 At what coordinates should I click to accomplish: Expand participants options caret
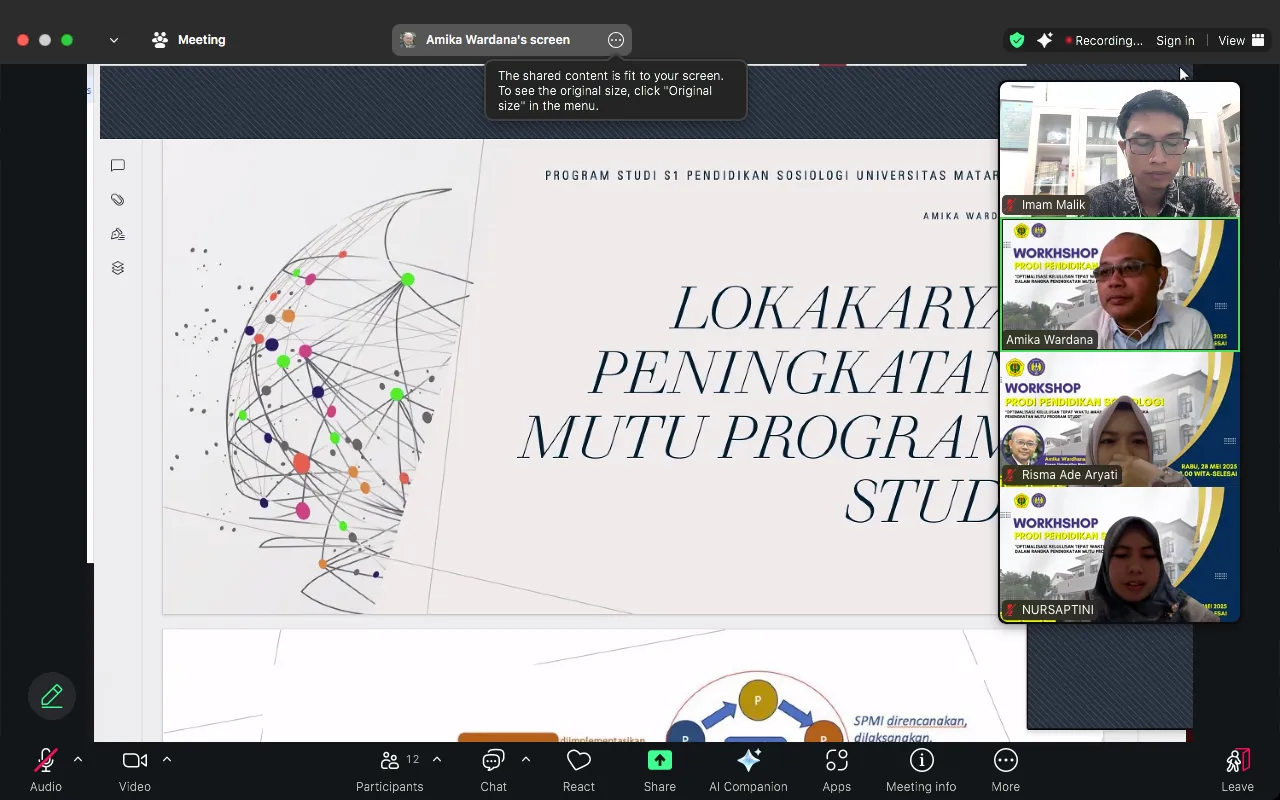pyautogui.click(x=437, y=760)
